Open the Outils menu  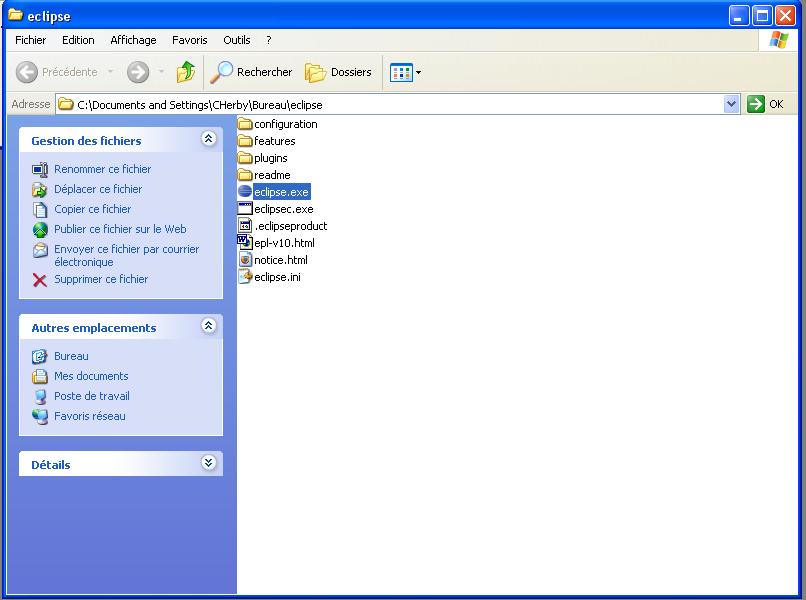coord(236,40)
